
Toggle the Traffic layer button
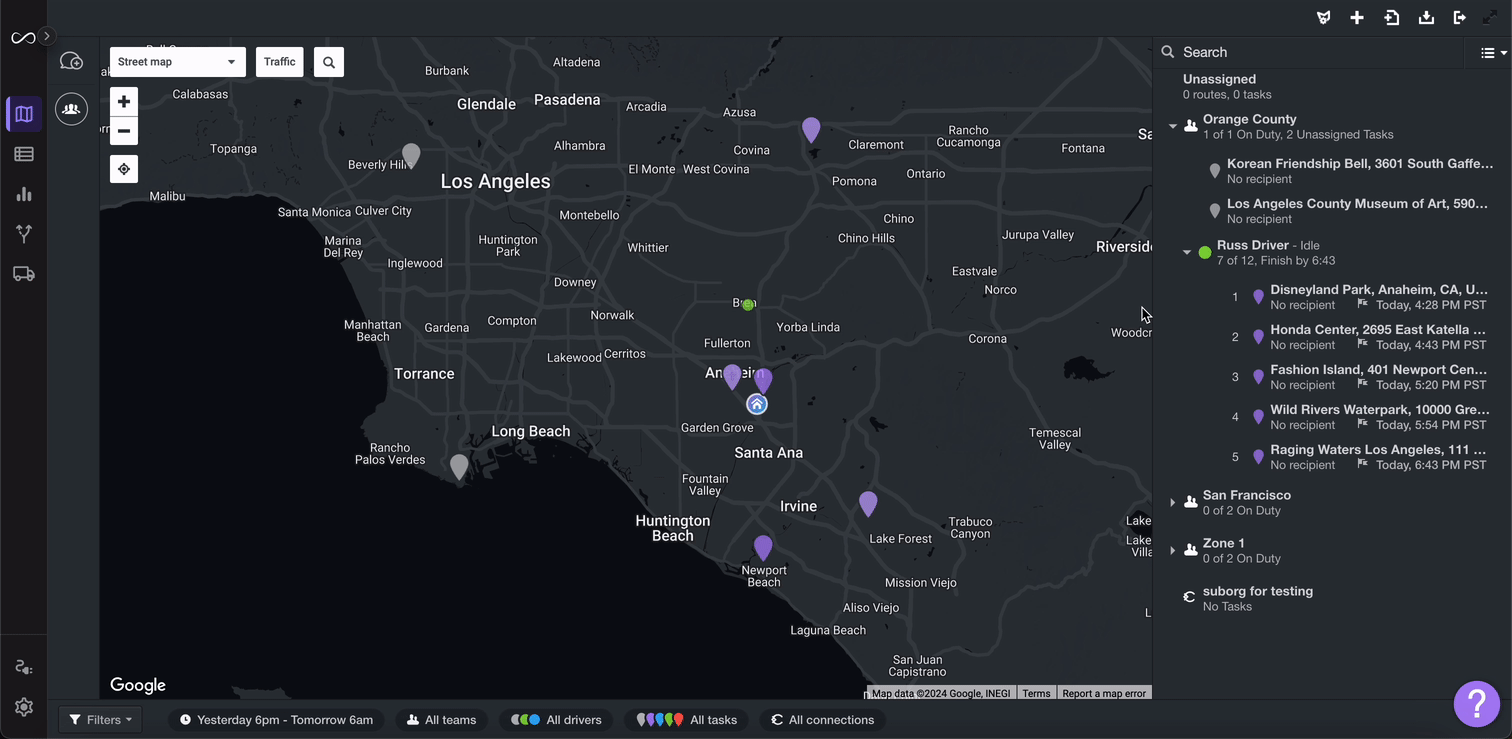[280, 62]
